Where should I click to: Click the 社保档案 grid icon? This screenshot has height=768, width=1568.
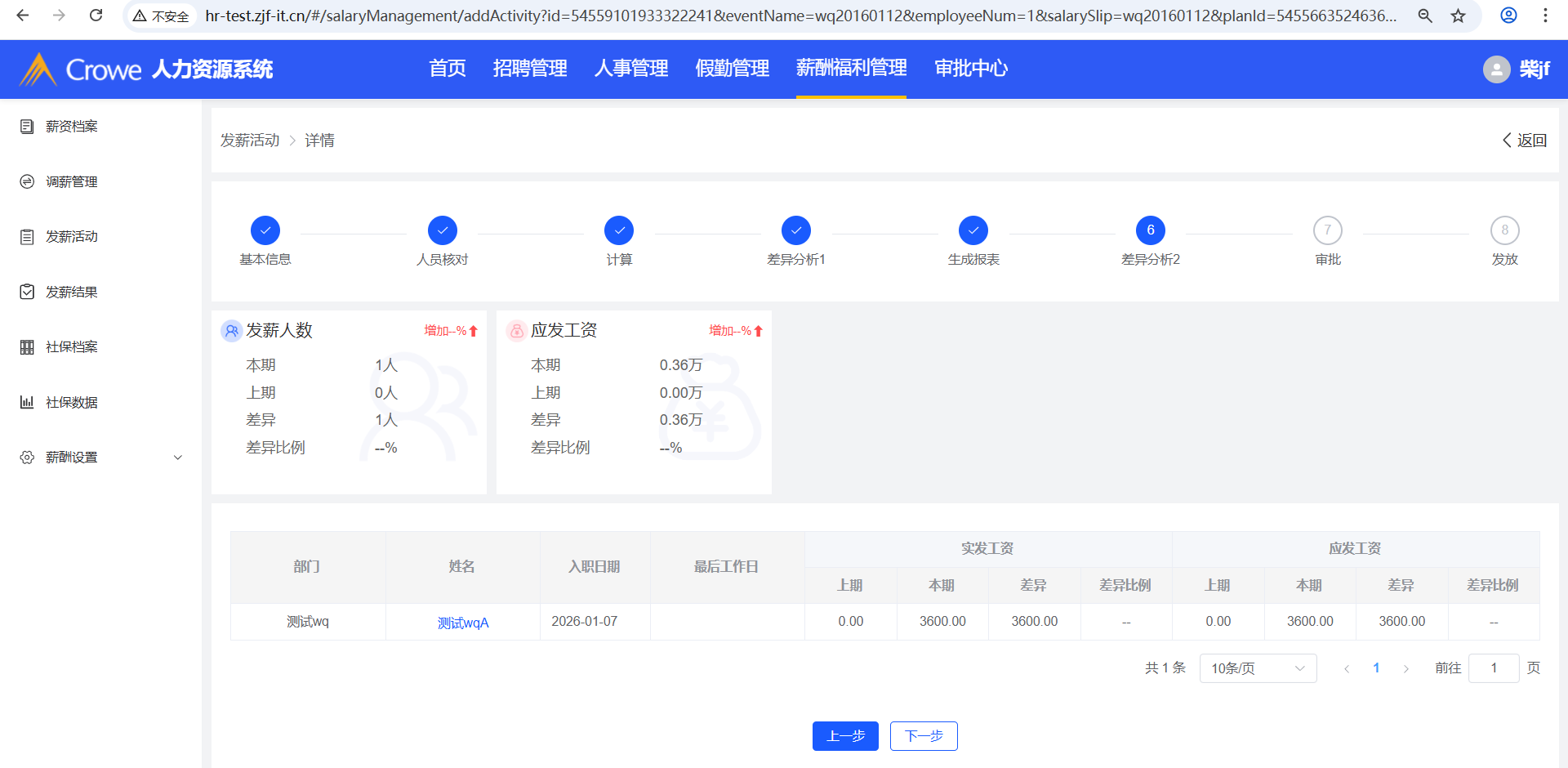[27, 347]
